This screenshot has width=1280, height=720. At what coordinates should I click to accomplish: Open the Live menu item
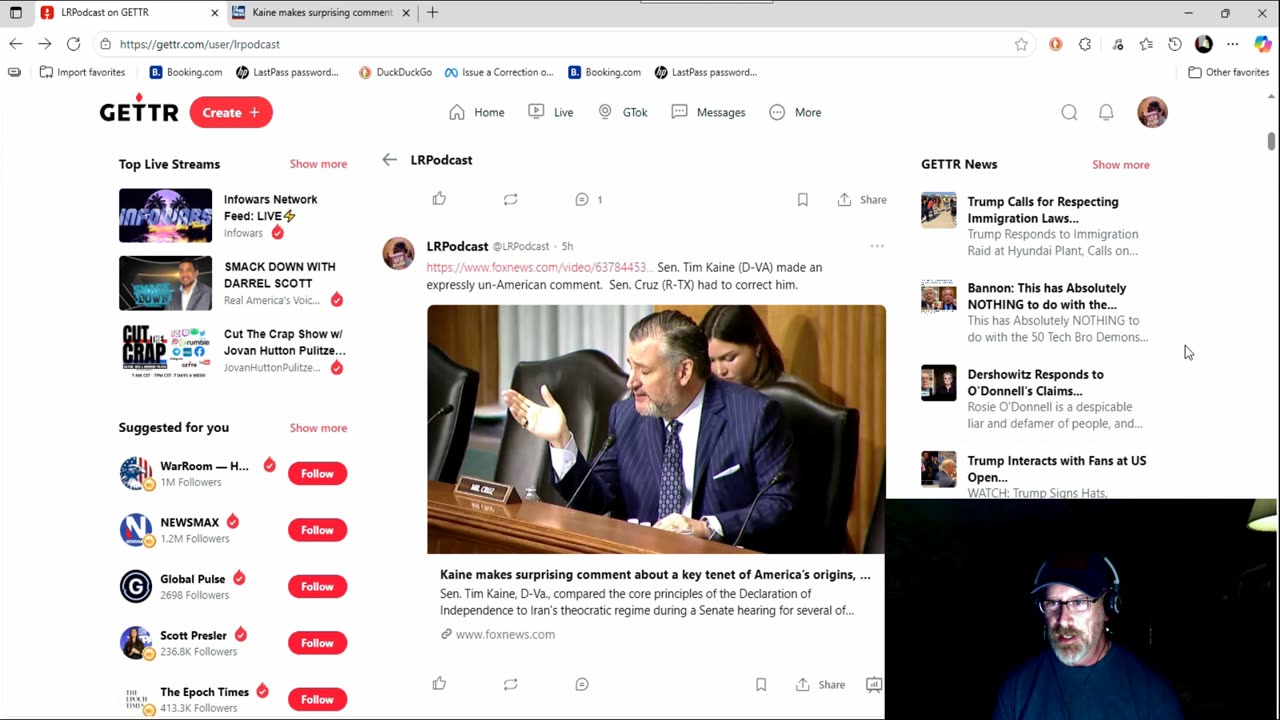point(550,112)
